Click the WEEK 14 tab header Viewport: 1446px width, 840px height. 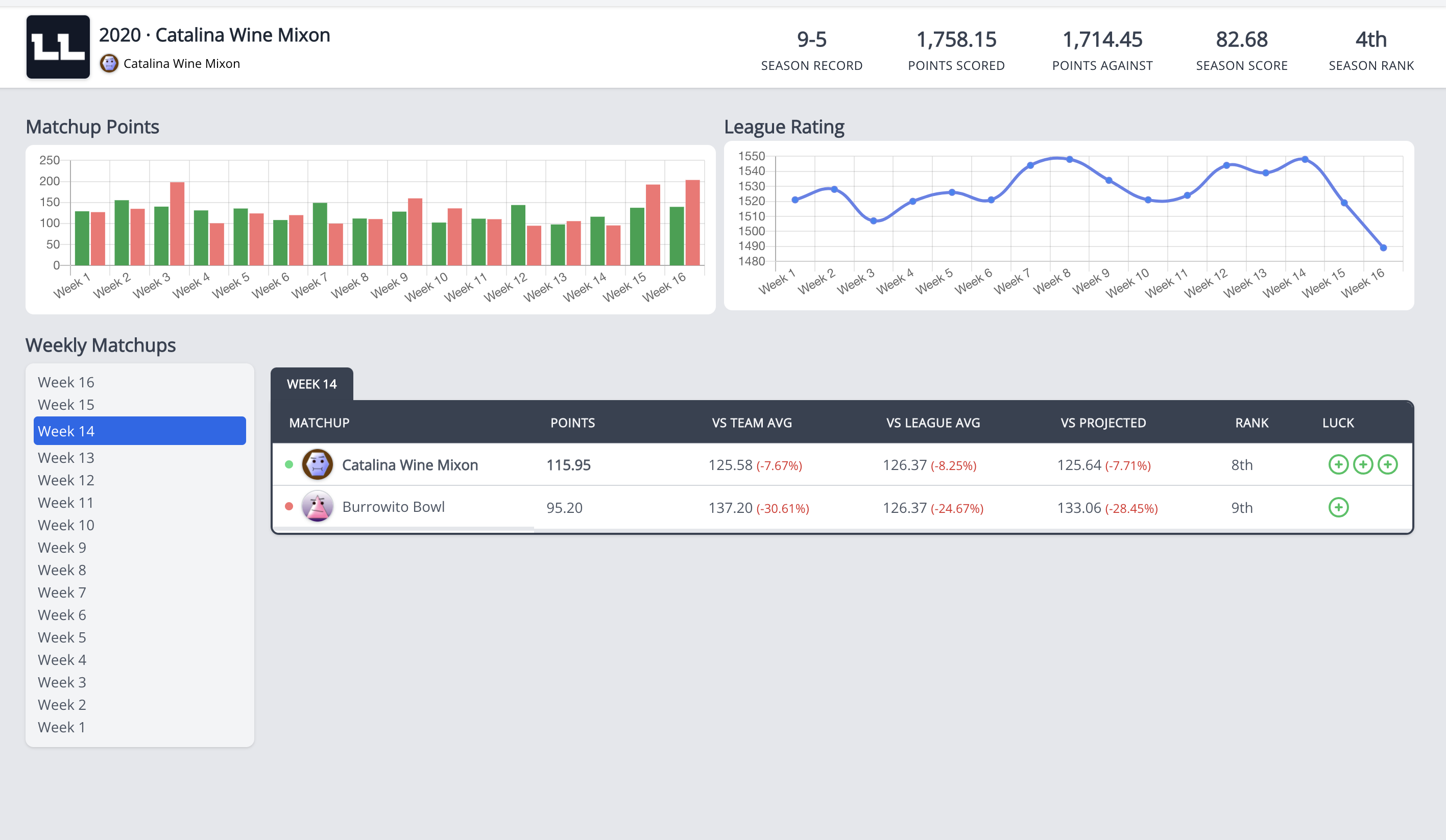click(311, 384)
